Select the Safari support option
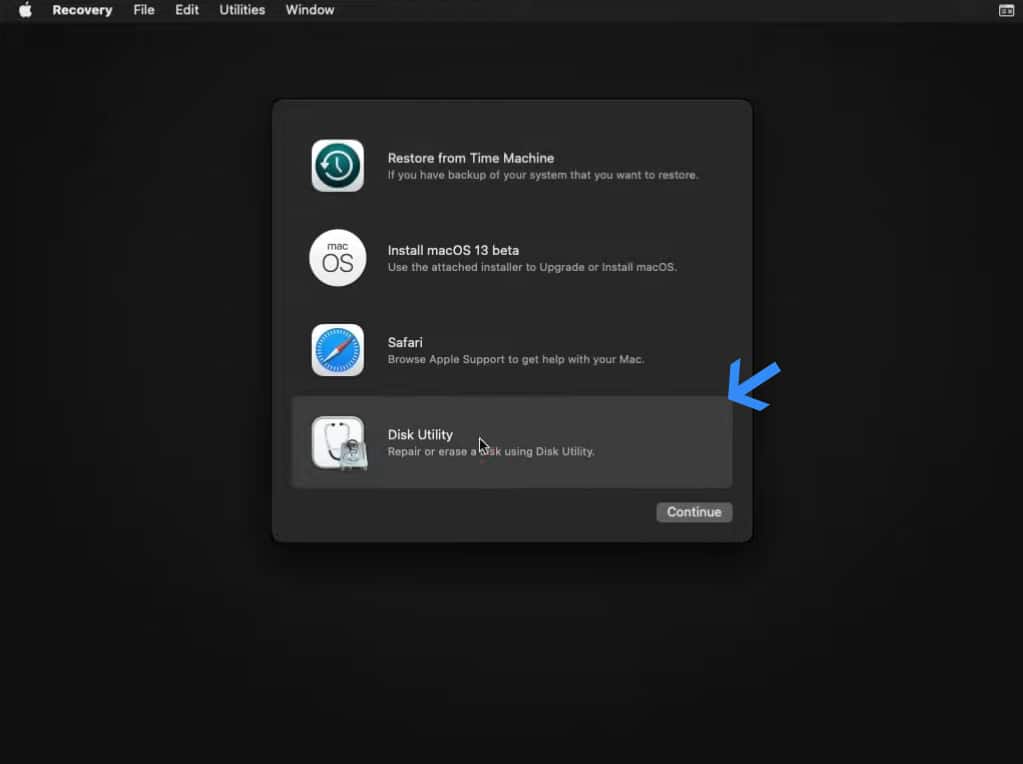Screen dimensions: 1023x764 511,349
